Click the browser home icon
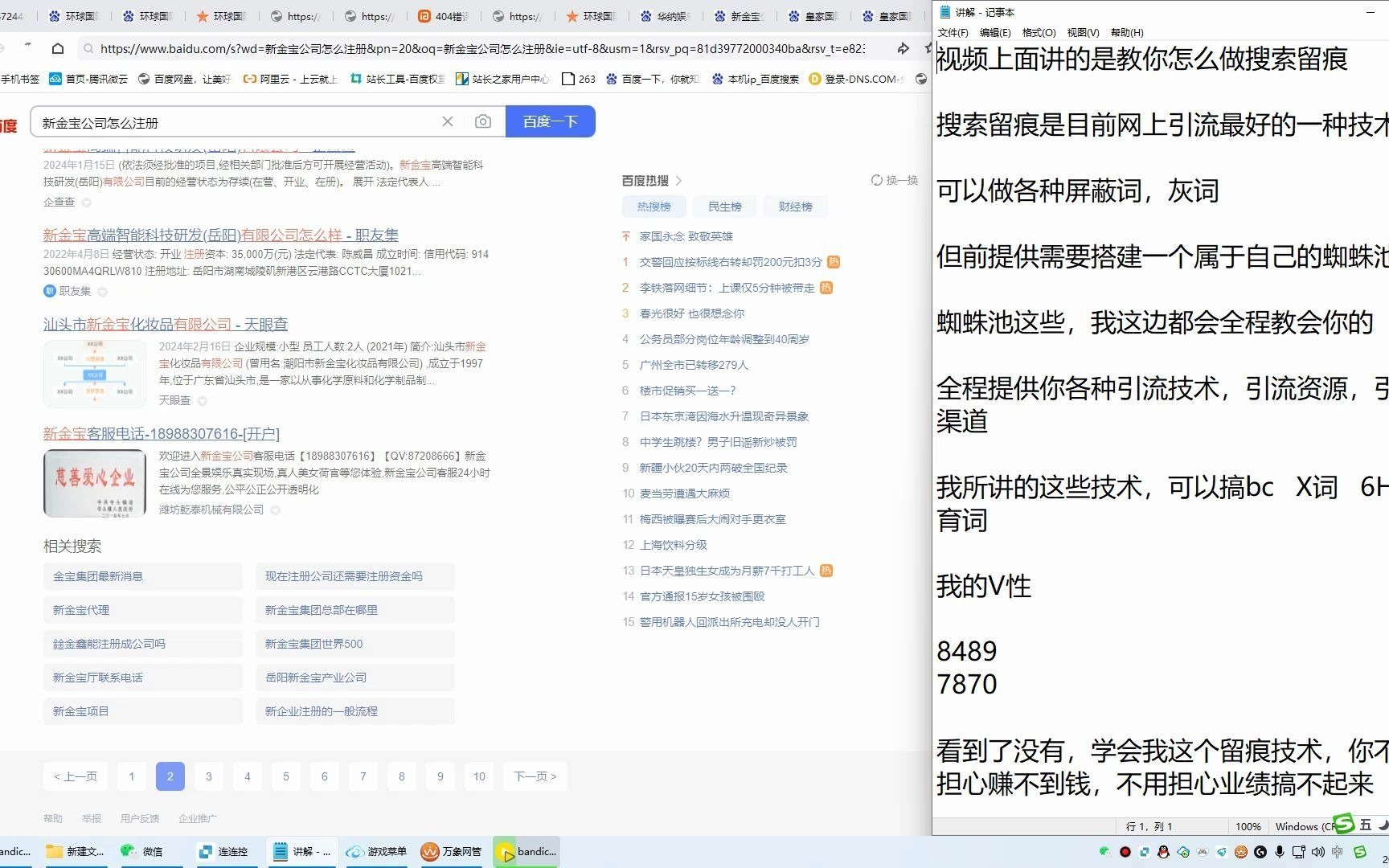 (x=57, y=48)
